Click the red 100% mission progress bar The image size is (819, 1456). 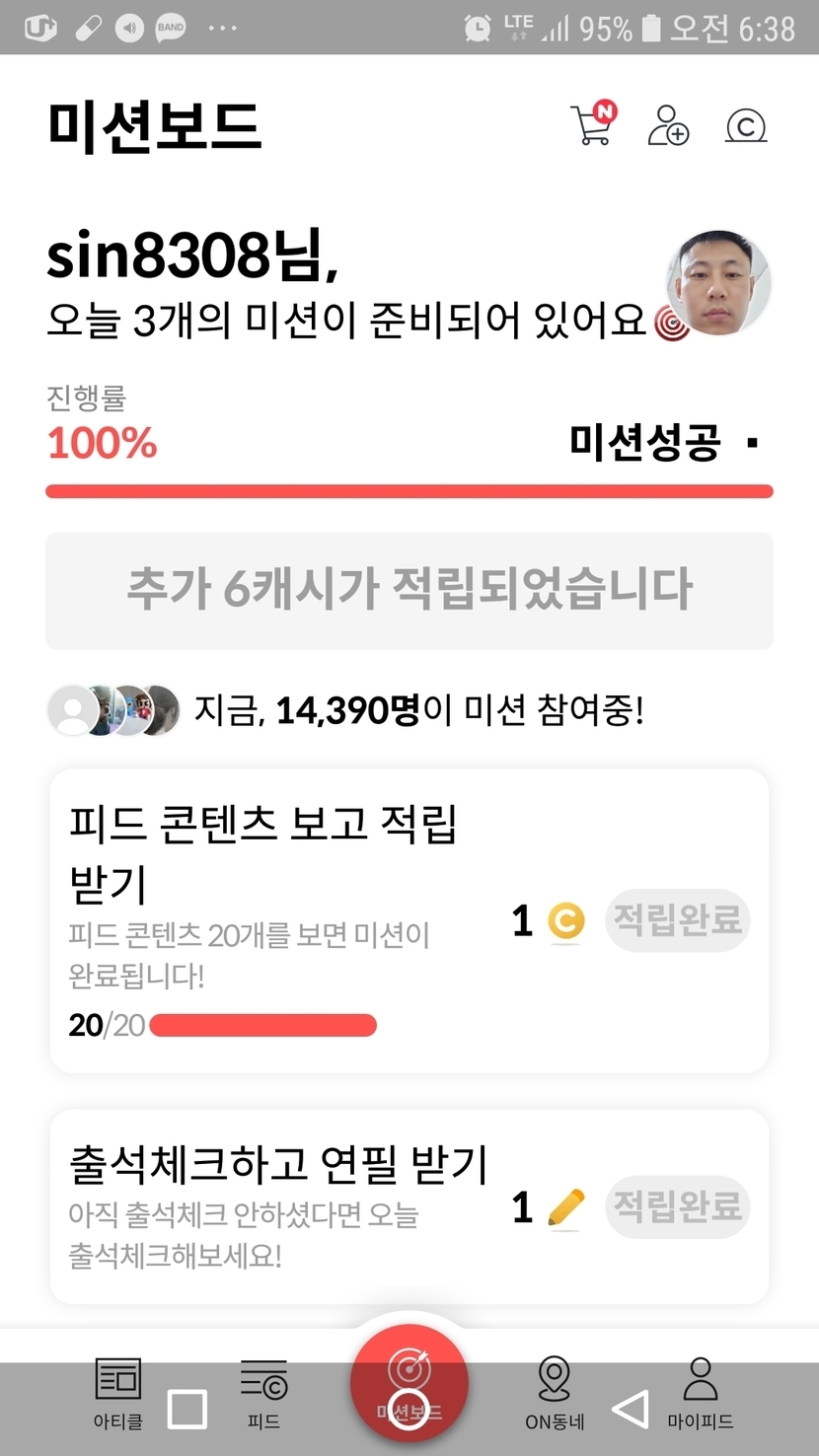point(409,491)
